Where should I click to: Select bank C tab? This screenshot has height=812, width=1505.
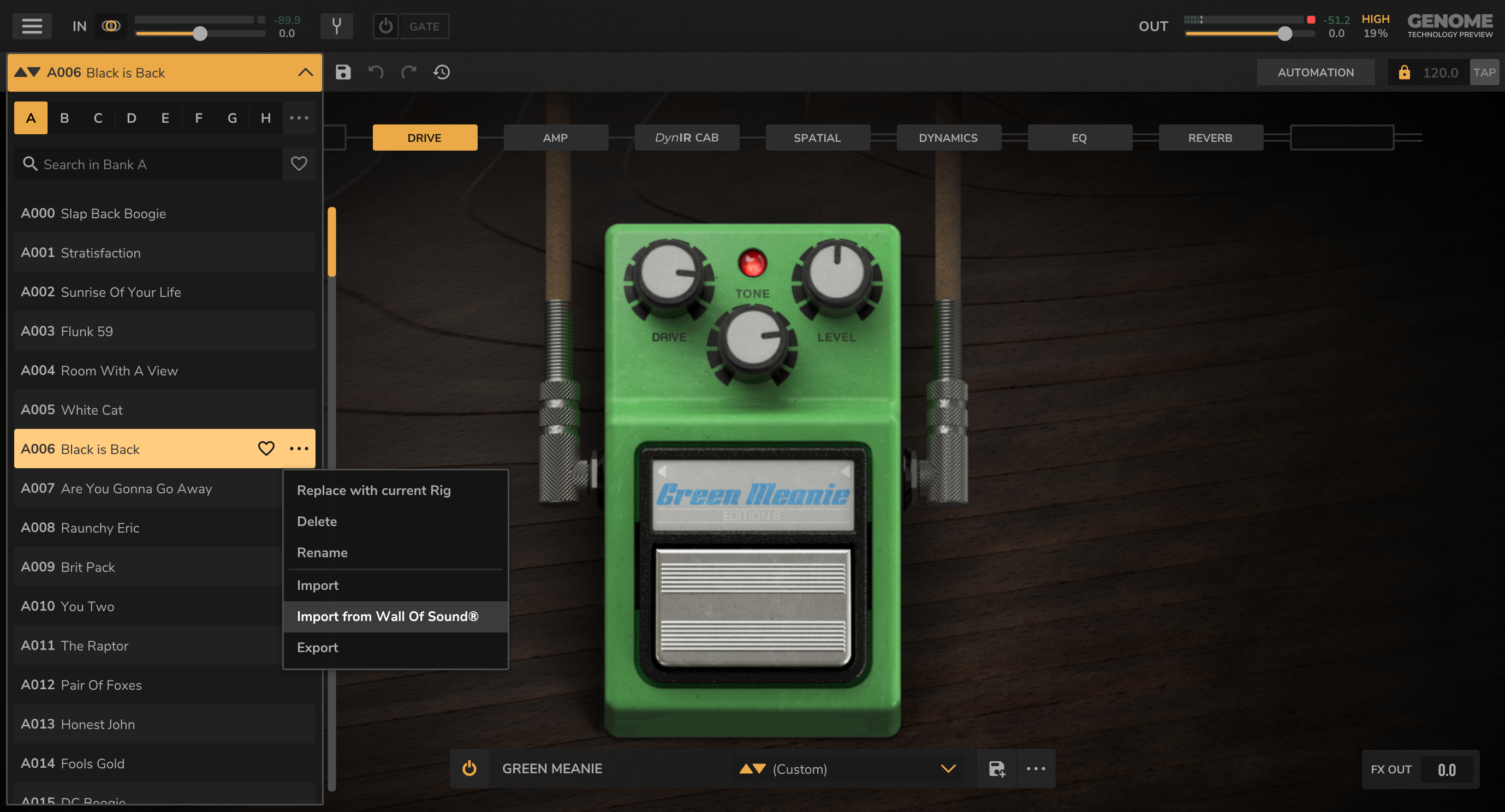click(x=98, y=118)
